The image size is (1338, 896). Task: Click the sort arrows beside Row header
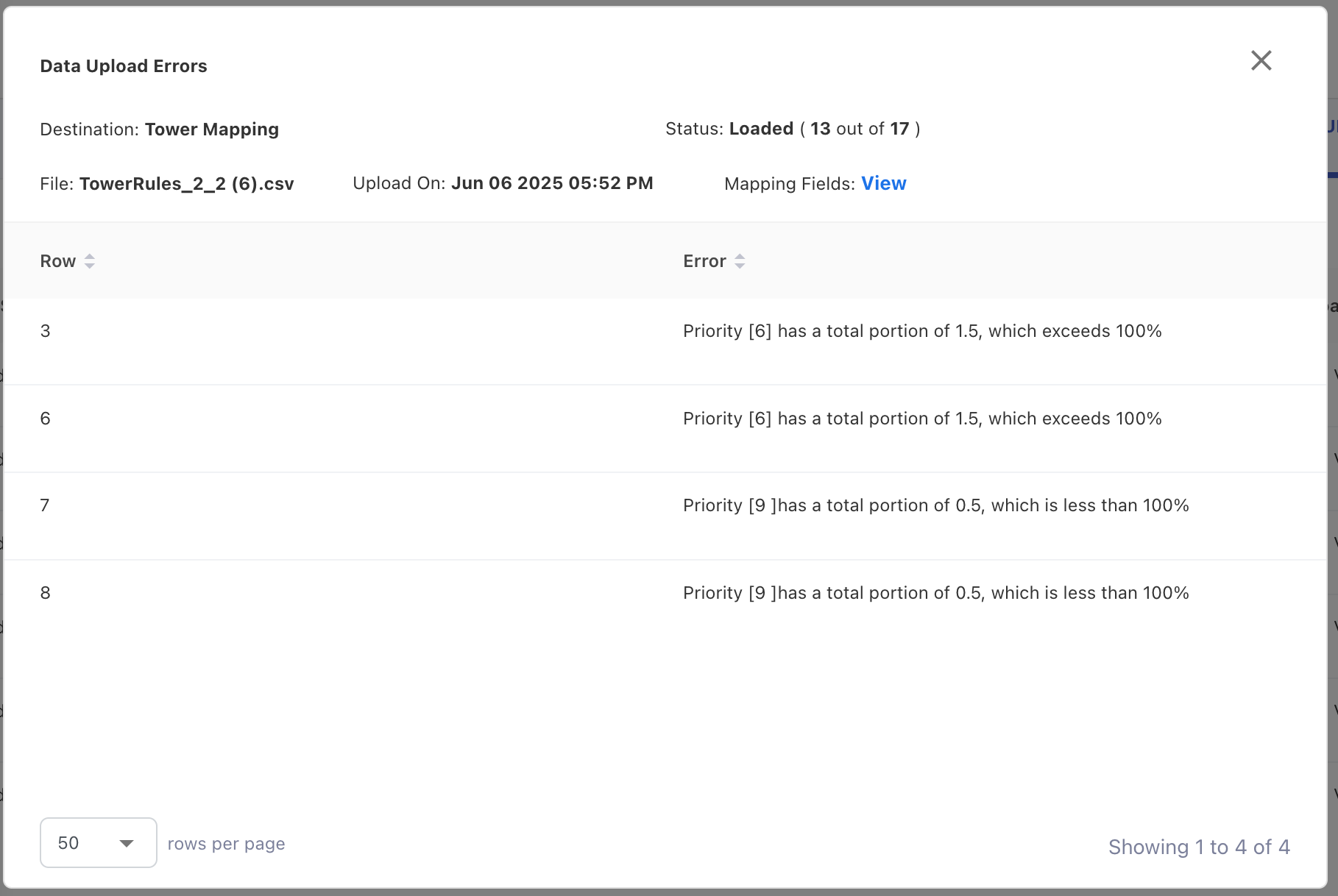(x=90, y=261)
